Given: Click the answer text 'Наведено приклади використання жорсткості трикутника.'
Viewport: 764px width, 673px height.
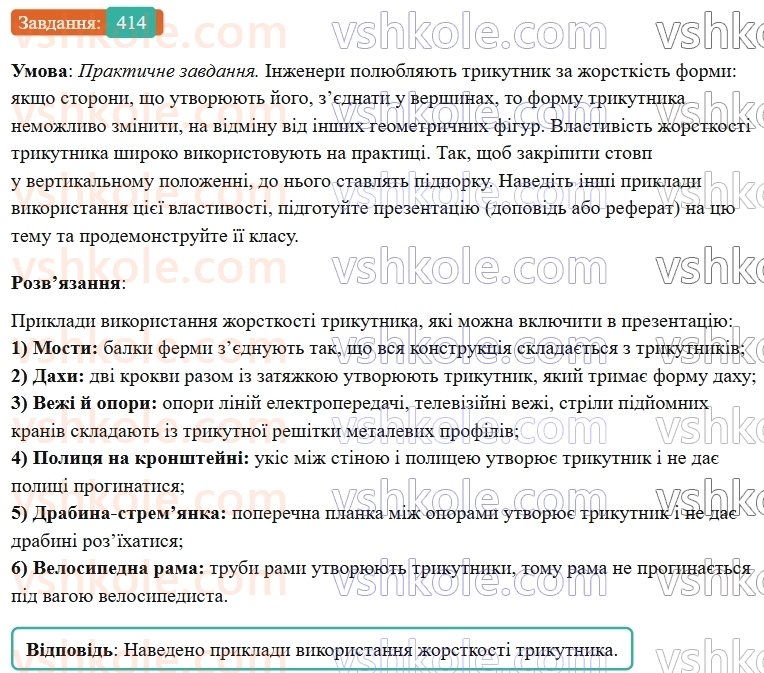Looking at the screenshot, I should (371, 650).
